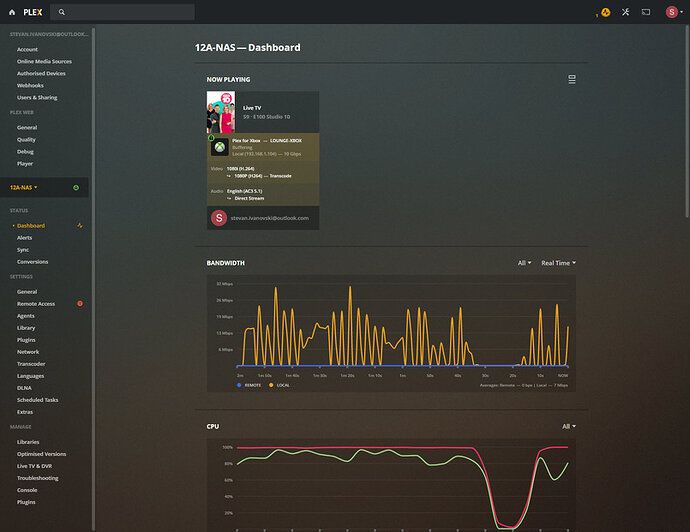Click the main page vertical scrollbar
Viewport: 690px width, 532px height.
point(687,121)
